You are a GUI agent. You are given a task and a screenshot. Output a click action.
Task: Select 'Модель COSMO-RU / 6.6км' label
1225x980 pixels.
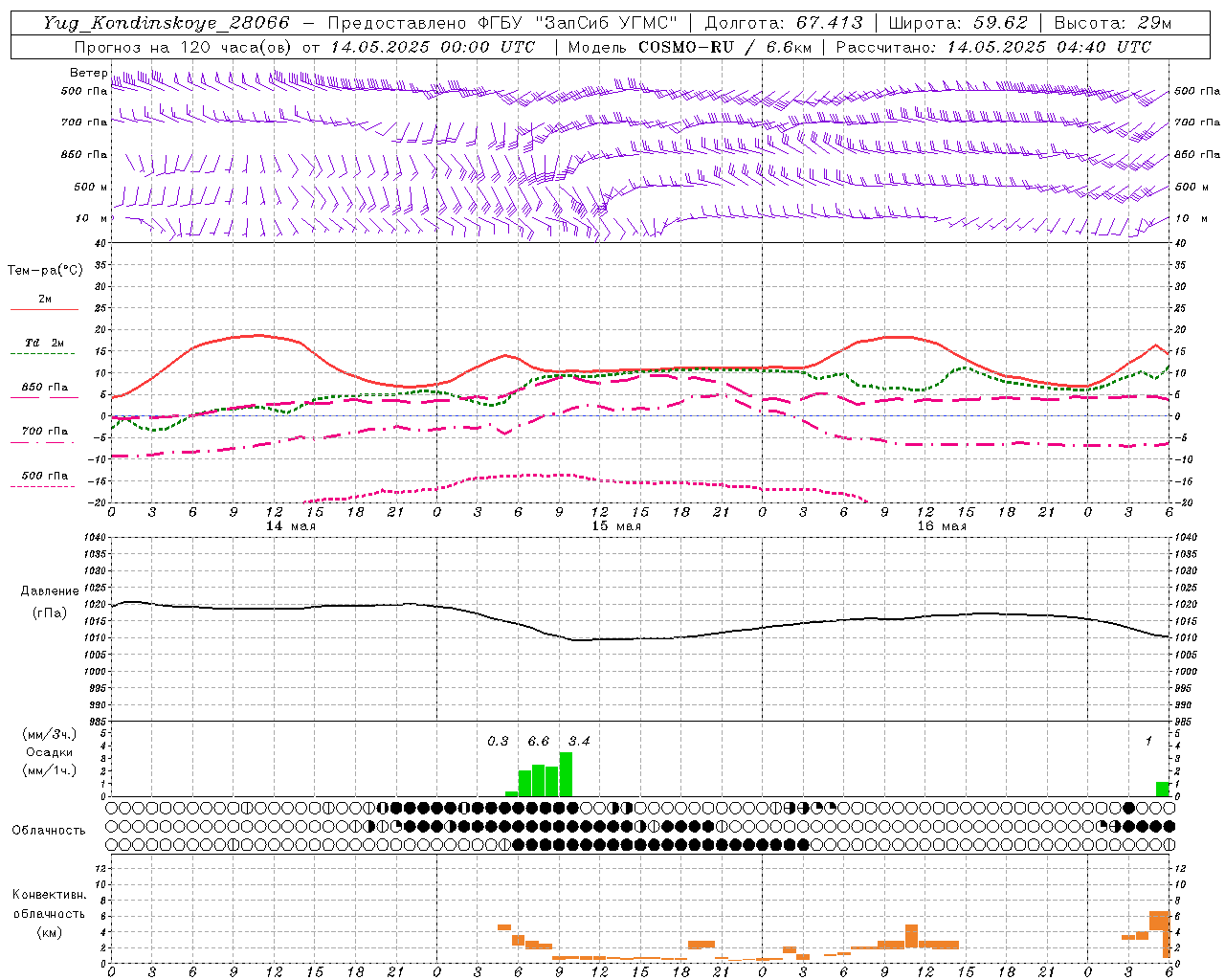click(690, 47)
